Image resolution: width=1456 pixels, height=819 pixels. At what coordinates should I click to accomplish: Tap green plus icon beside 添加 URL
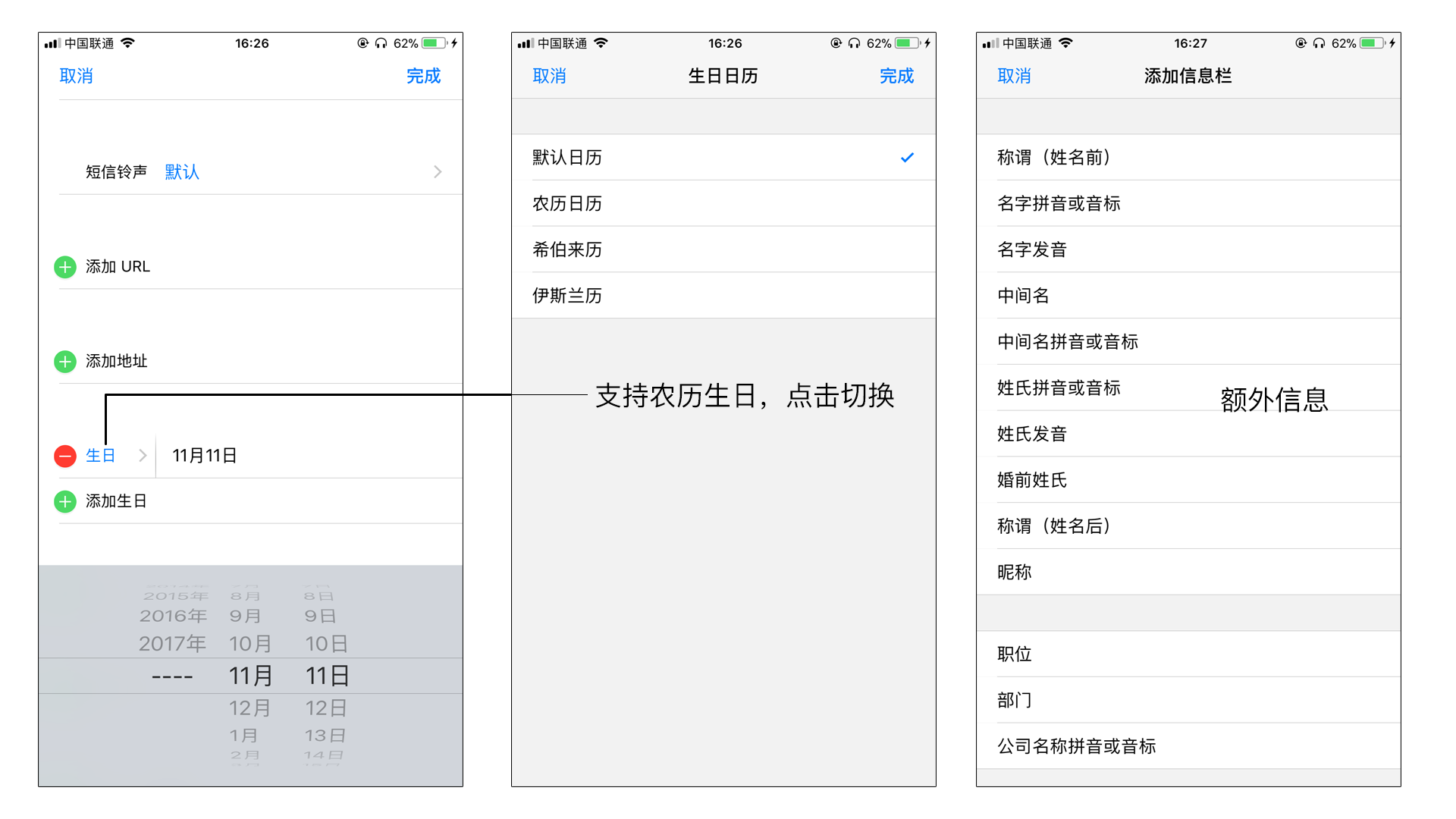(65, 267)
